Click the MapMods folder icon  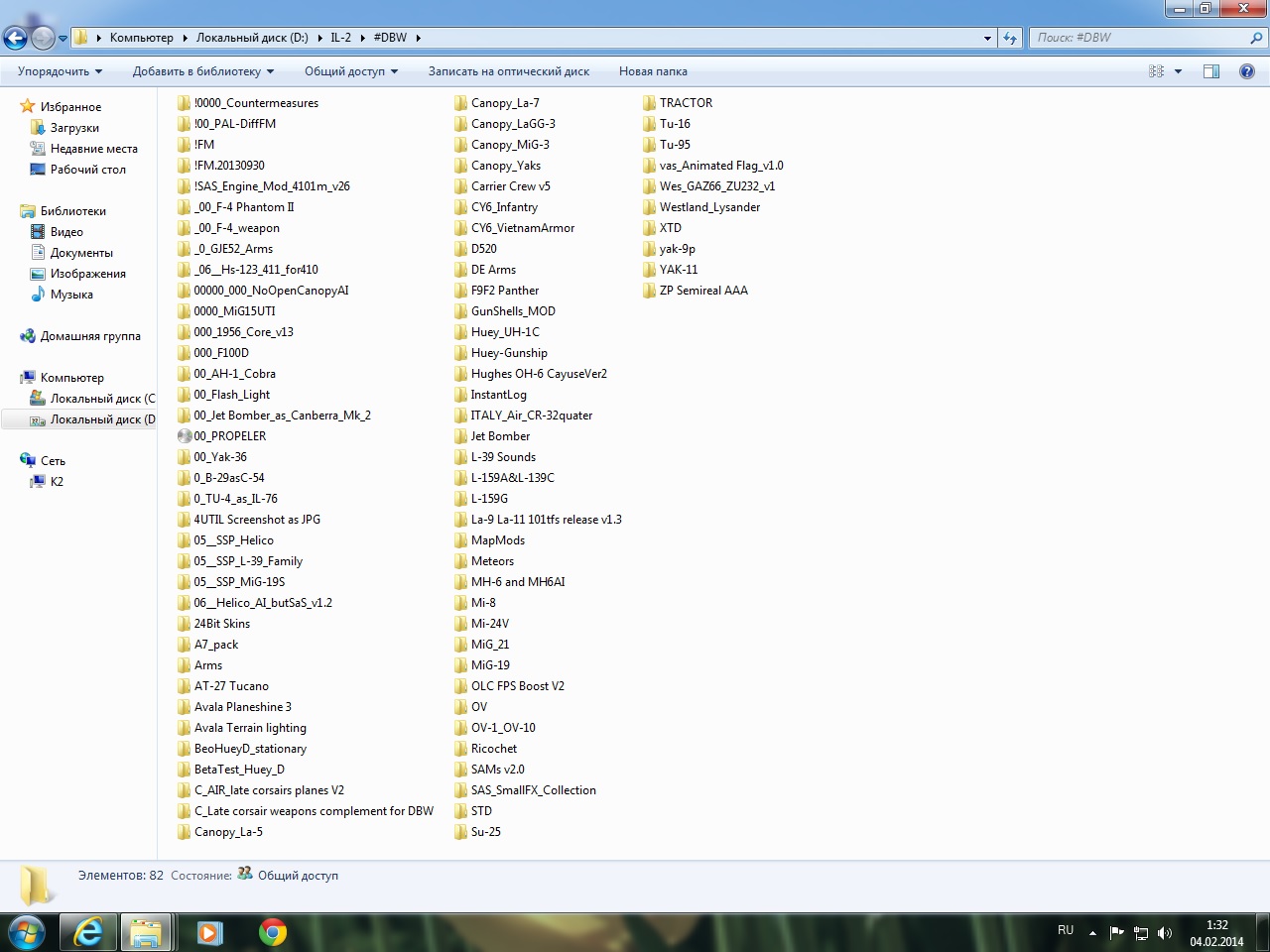point(461,540)
